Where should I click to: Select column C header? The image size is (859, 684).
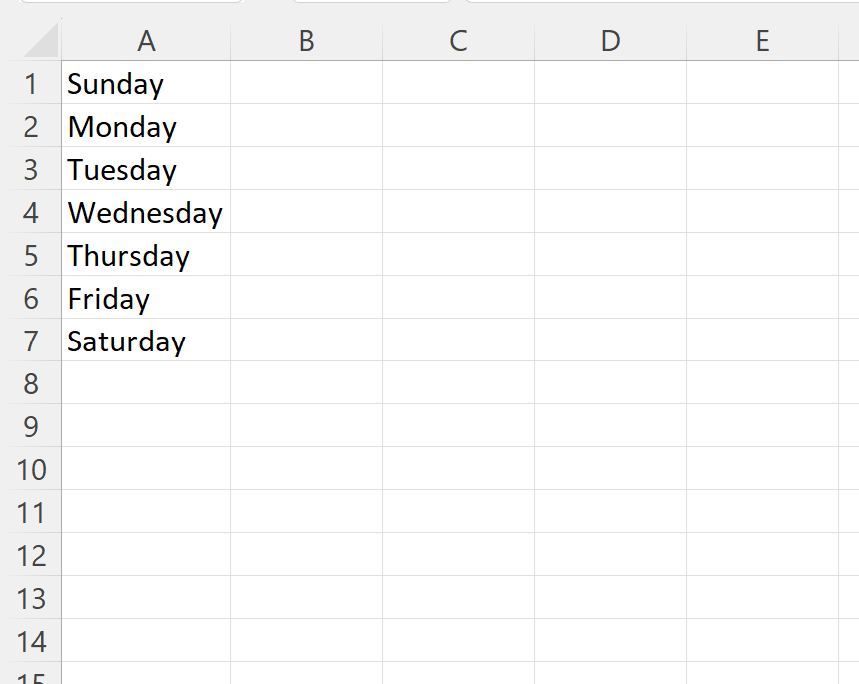click(x=457, y=41)
